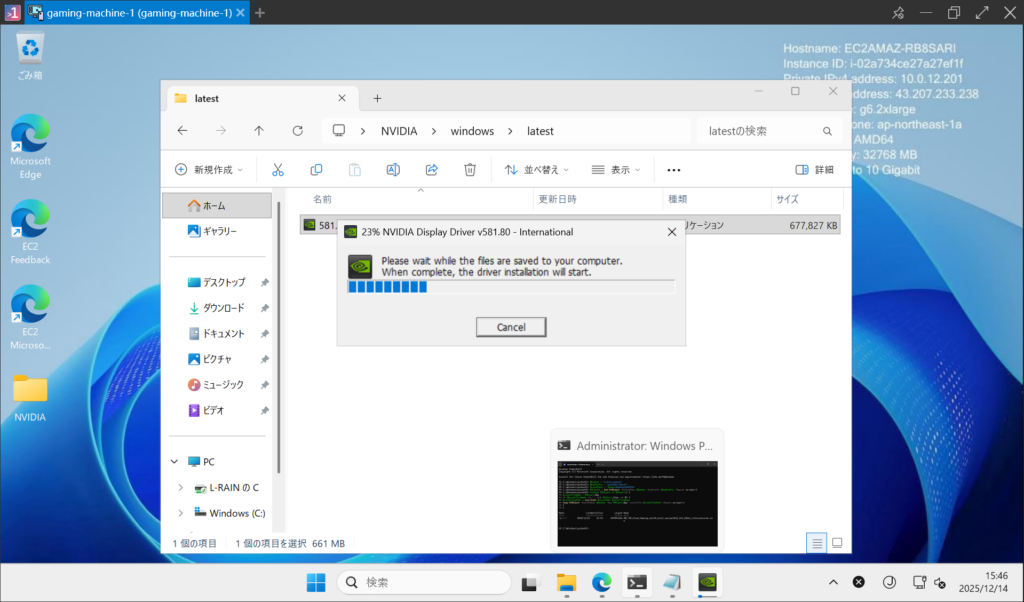
Task: Click the Rename icon in Explorer toolbar
Action: click(x=393, y=170)
